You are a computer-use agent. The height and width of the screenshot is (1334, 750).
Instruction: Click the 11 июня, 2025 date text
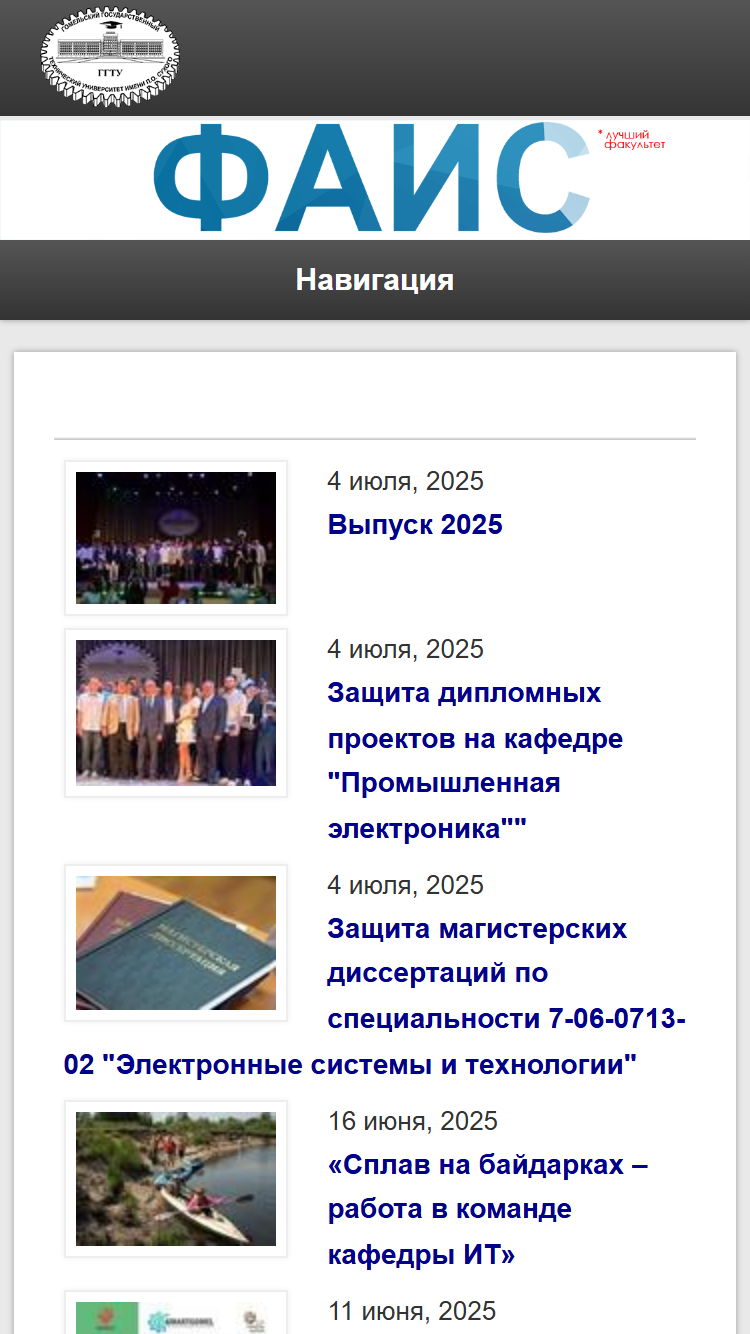pos(412,1311)
